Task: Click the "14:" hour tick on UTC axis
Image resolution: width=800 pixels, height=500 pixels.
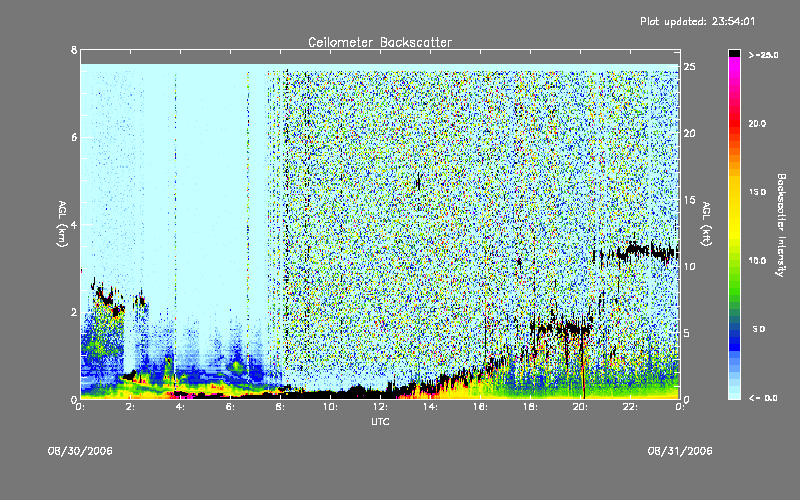Action: [430, 407]
